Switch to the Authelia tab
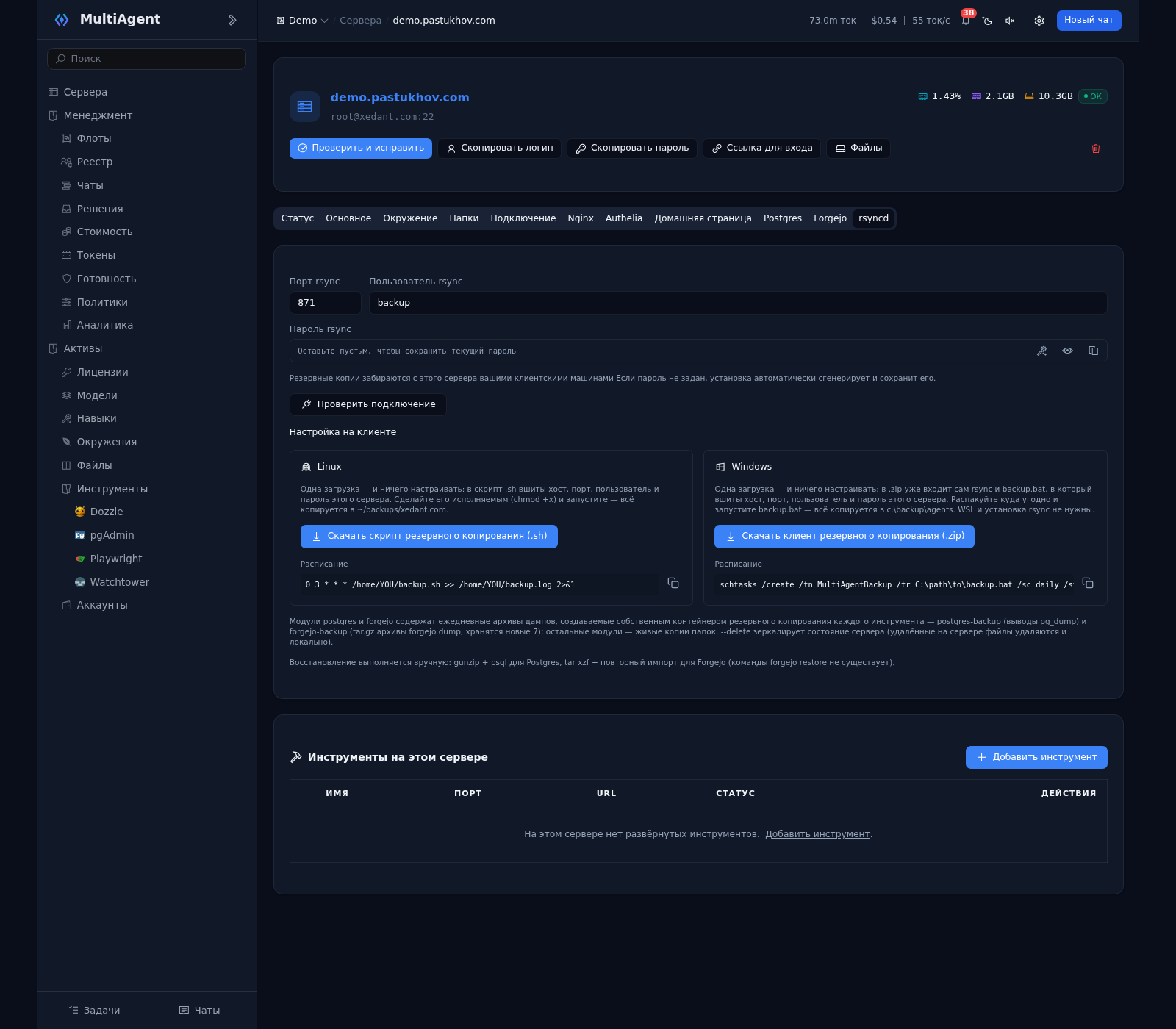Viewport: 1176px width, 1029px height. click(624, 218)
